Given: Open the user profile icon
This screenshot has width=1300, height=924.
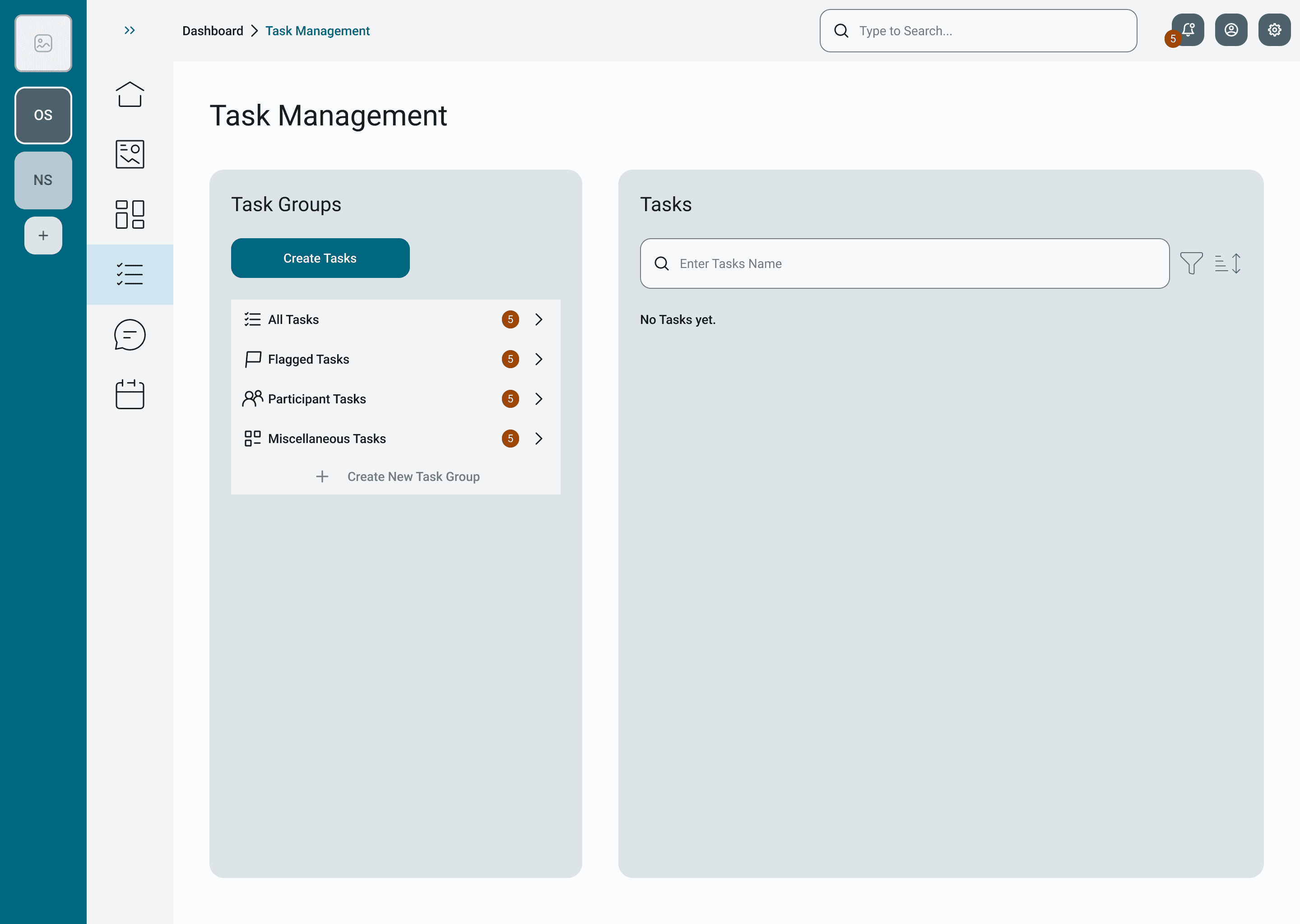Looking at the screenshot, I should click(x=1231, y=30).
